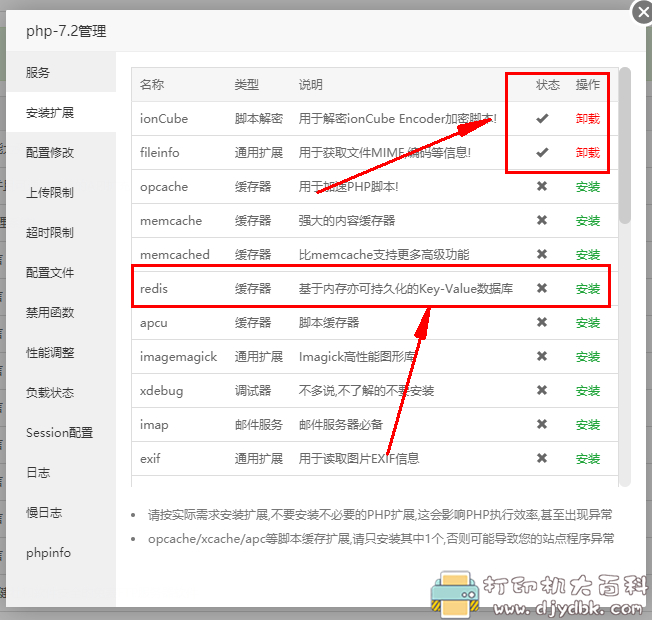Switch to the 超时限制 tab
652x620 pixels.
(61, 232)
